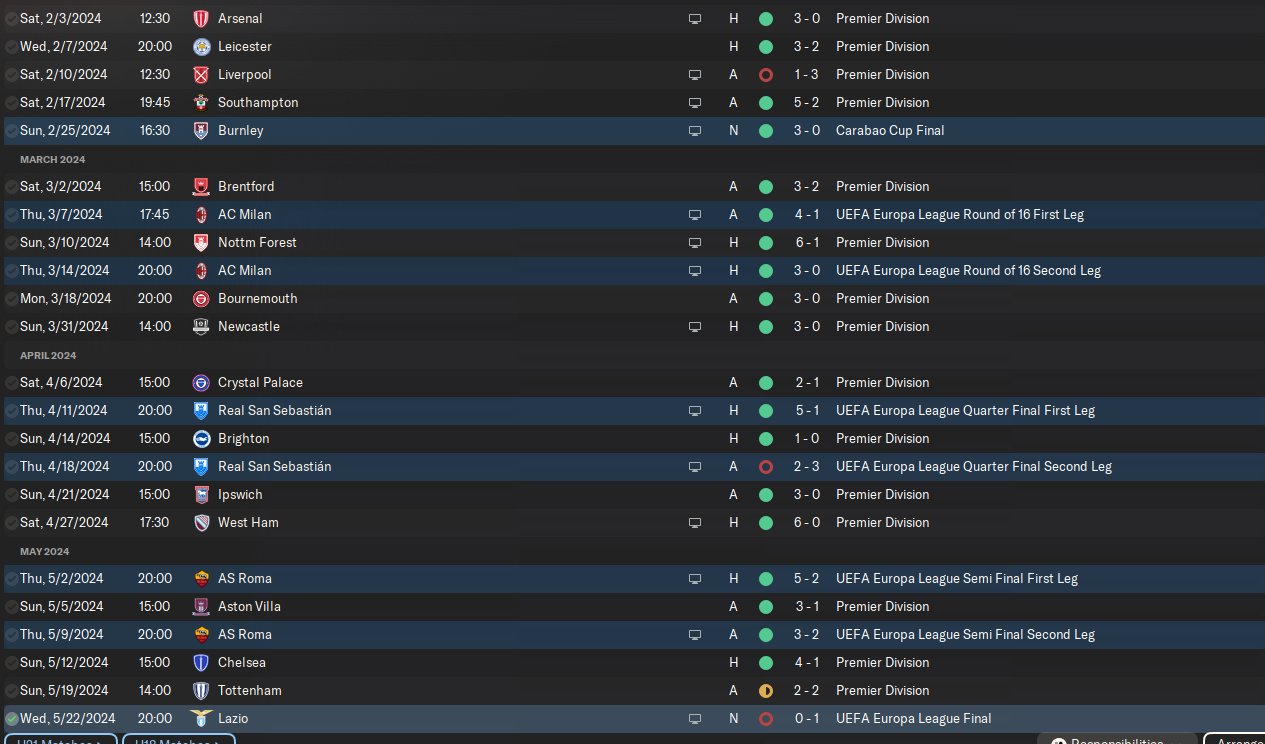This screenshot has height=744, width=1265.
Task: Click the Burnley club badge
Action: 201,130
